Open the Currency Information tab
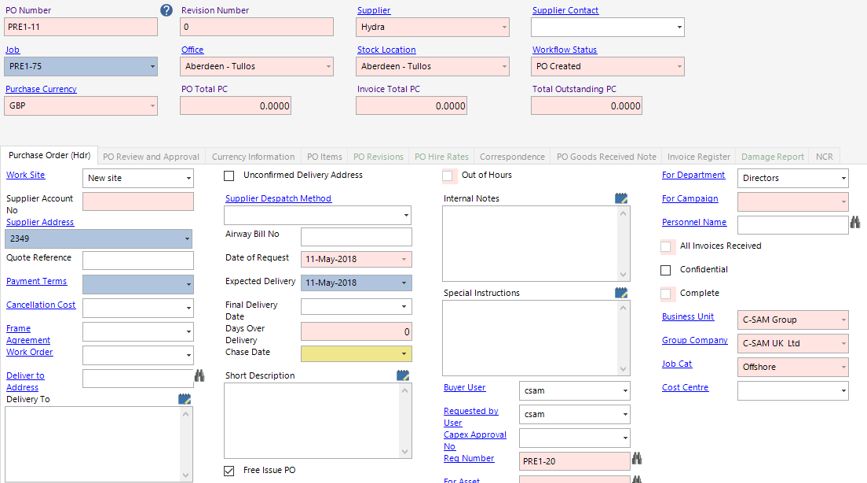Image resolution: width=867 pixels, height=483 pixels. pyautogui.click(x=253, y=157)
